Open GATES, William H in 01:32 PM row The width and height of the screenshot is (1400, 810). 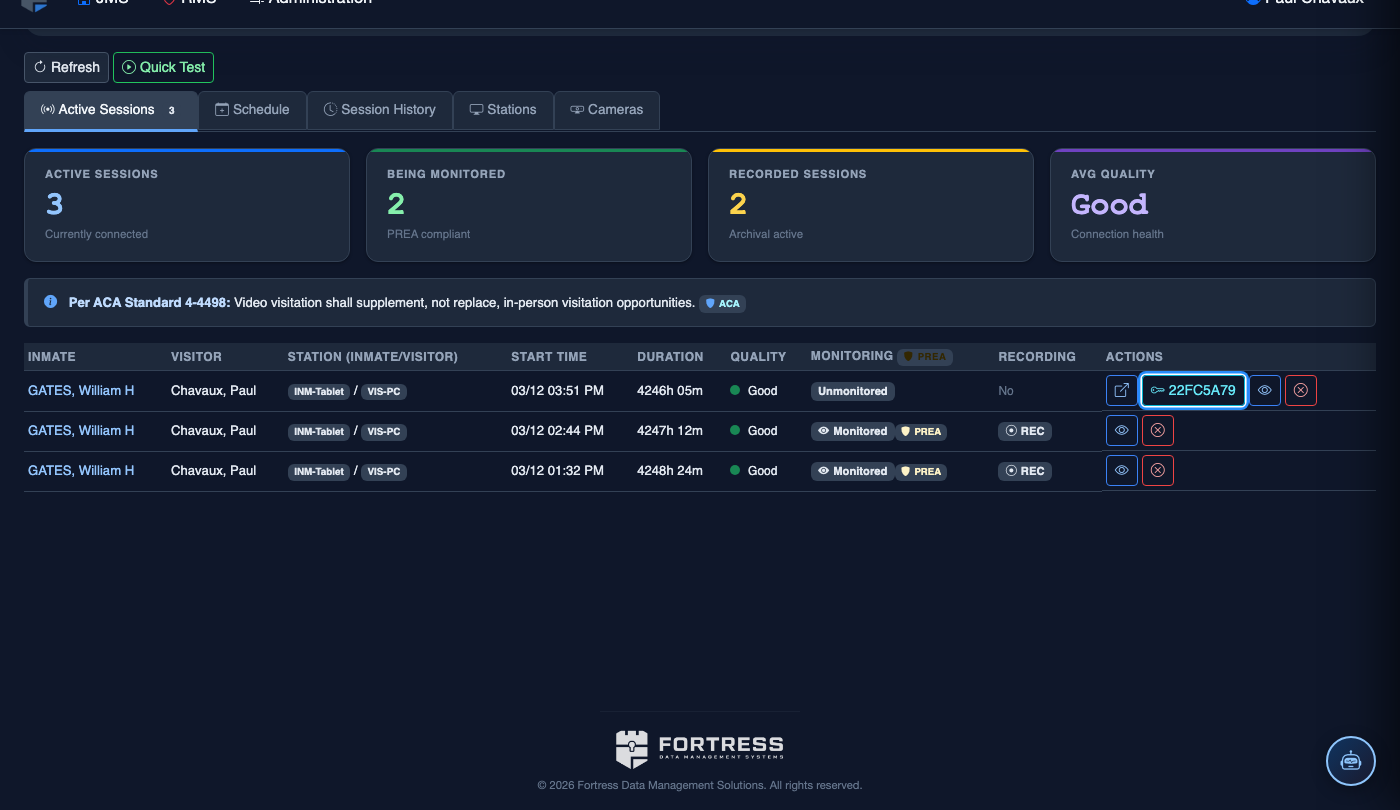[81, 470]
